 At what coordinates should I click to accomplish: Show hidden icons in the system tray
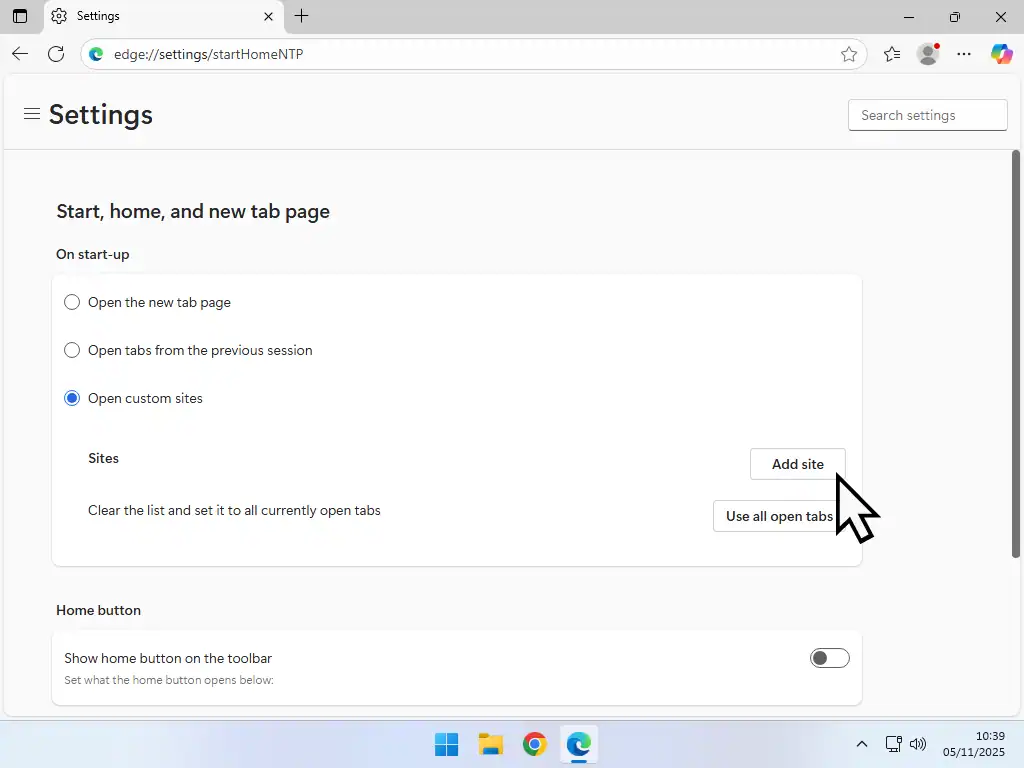(x=861, y=744)
